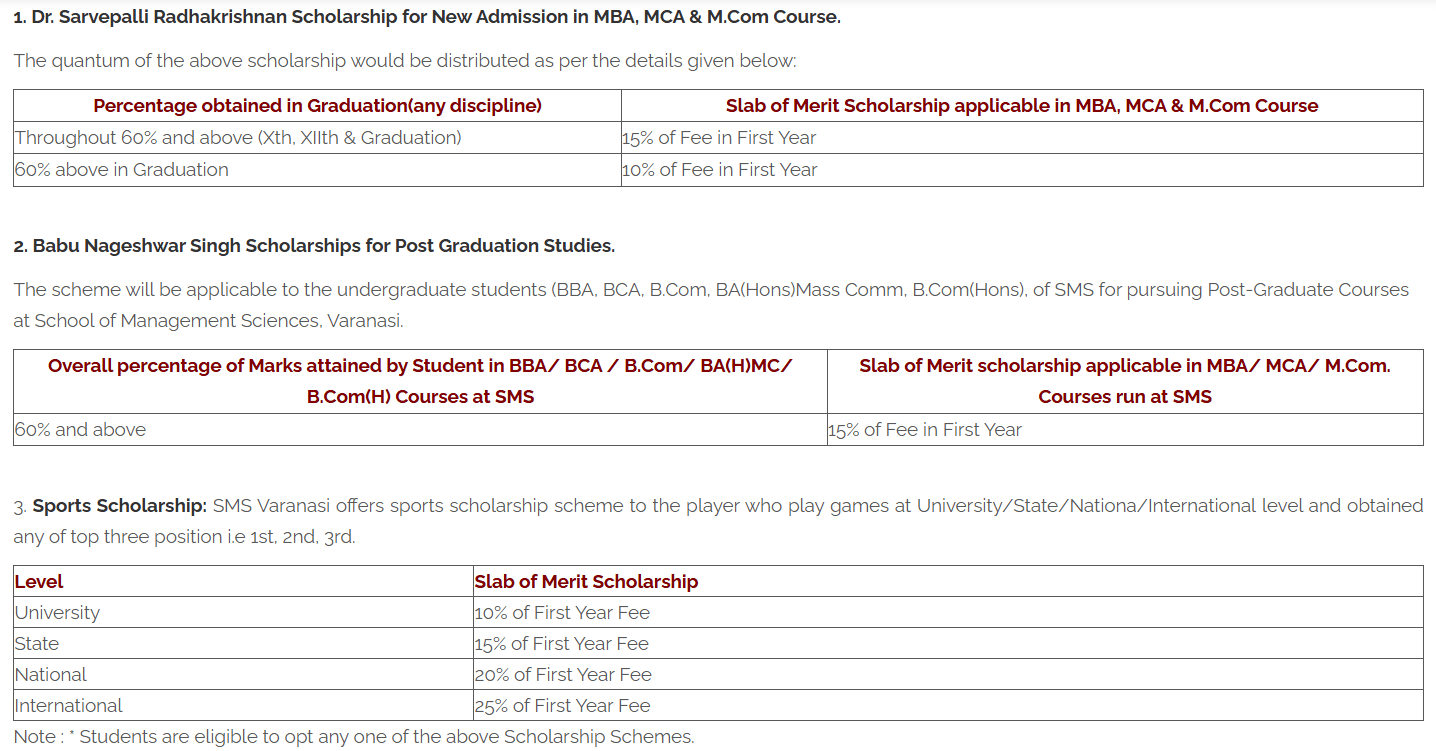The width and height of the screenshot is (1436, 751).
Task: Select the '60% and above' table cell
Action: 81,430
